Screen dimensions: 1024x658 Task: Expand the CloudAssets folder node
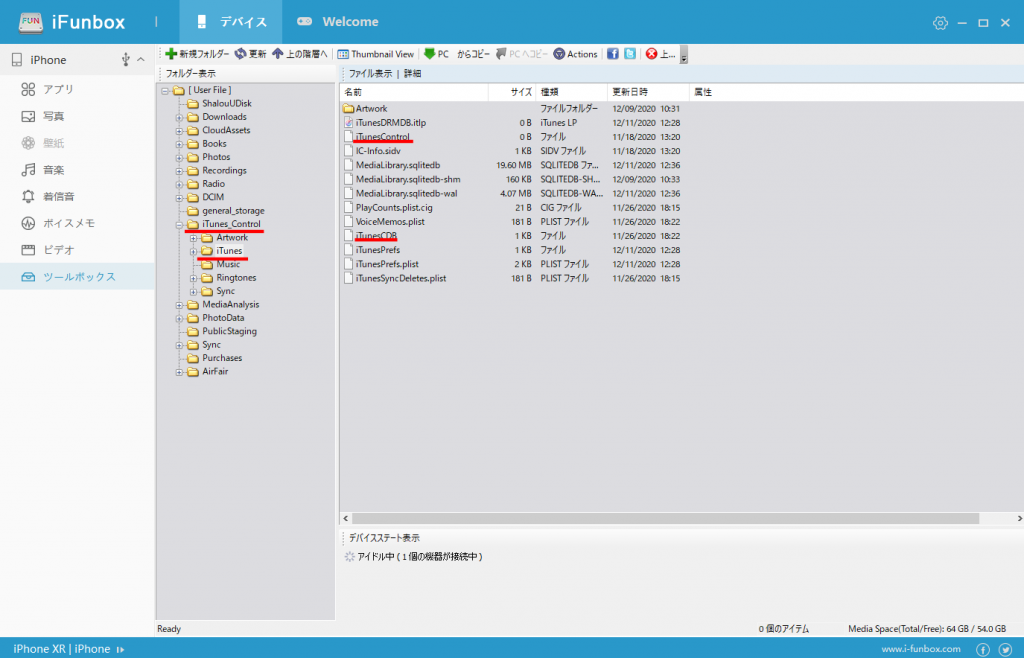(x=179, y=131)
